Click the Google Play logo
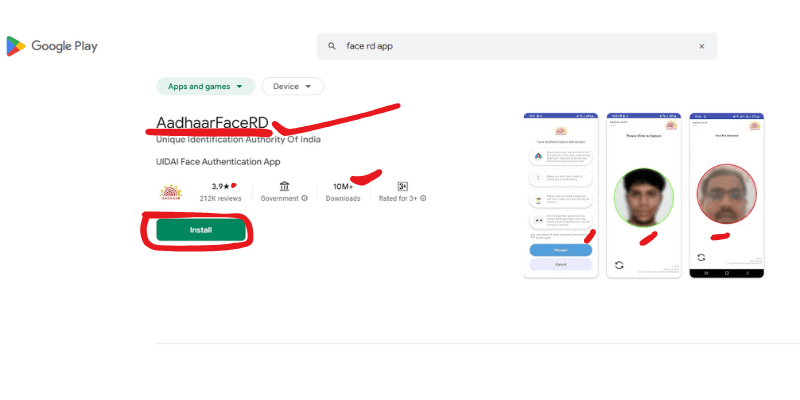 [52, 46]
